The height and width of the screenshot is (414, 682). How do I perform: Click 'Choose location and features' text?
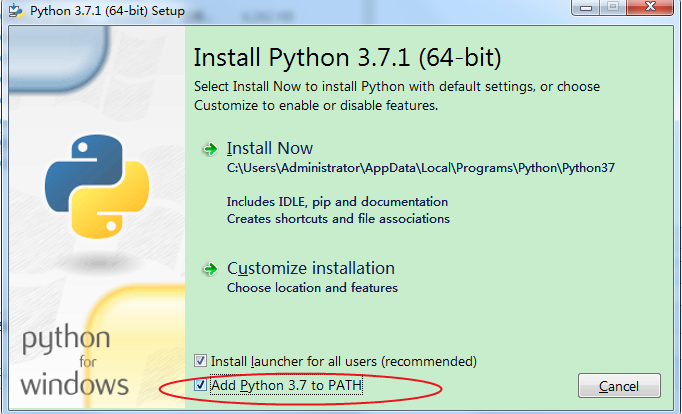pyautogui.click(x=312, y=287)
